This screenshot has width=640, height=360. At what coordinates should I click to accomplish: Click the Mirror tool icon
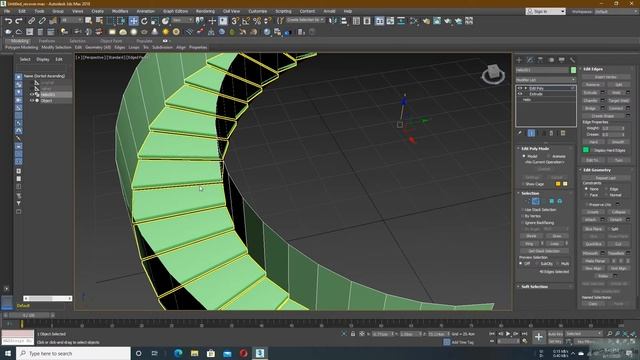333,21
